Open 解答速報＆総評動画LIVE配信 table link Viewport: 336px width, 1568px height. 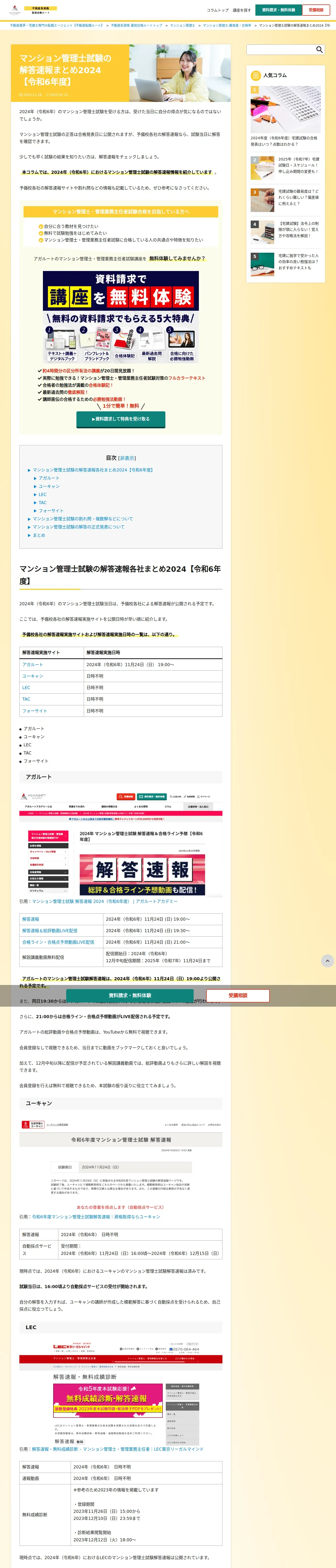click(49, 931)
